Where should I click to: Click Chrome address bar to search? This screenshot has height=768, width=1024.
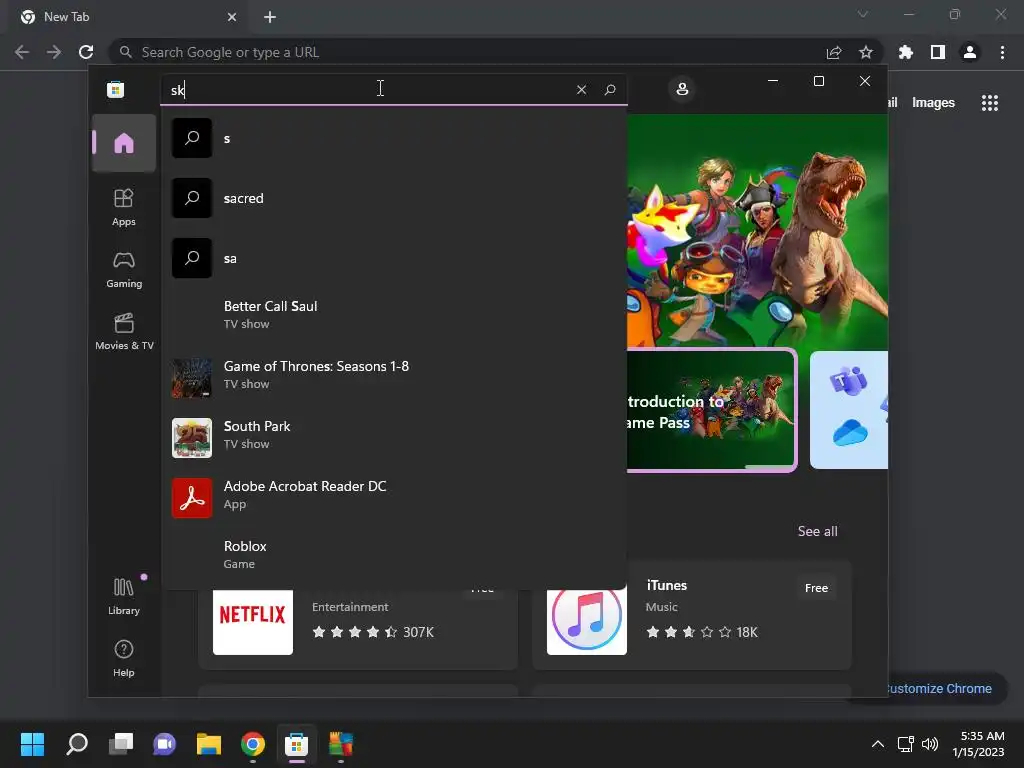pos(470,52)
